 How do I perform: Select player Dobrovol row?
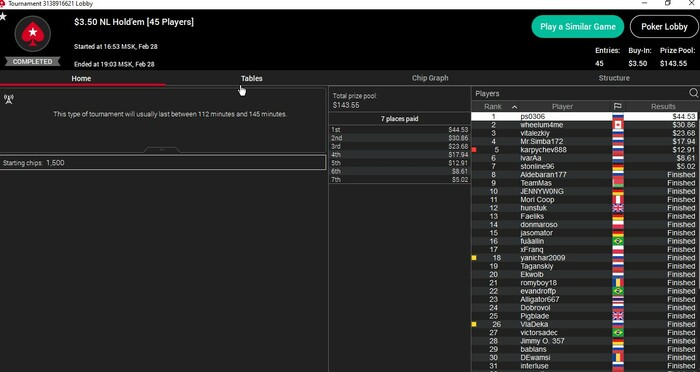[x=584, y=308]
